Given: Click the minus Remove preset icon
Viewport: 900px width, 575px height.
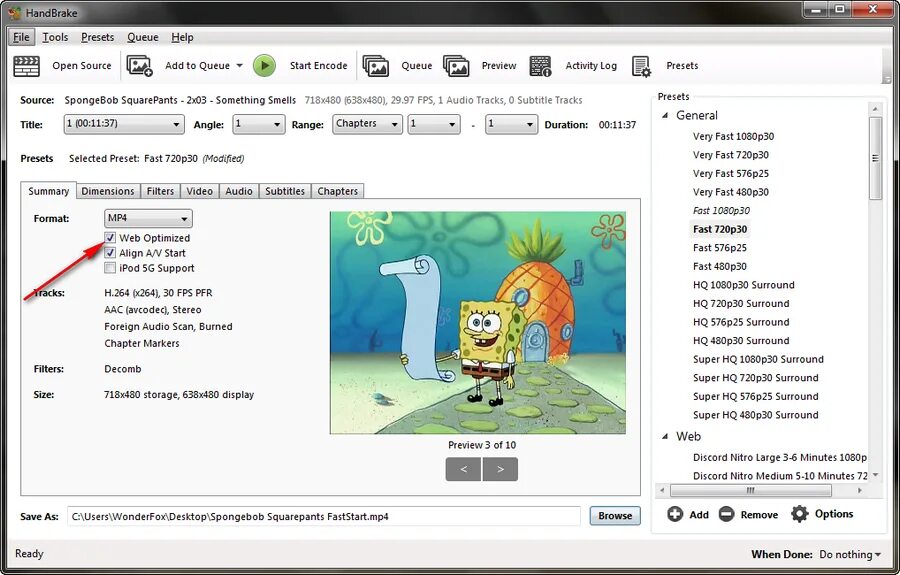Looking at the screenshot, I should click(x=726, y=514).
